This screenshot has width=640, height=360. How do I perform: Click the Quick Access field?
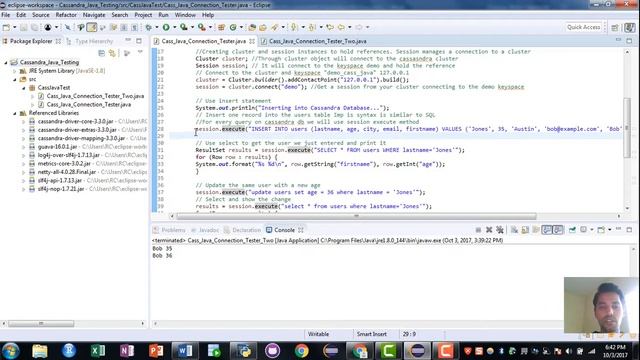click(583, 27)
